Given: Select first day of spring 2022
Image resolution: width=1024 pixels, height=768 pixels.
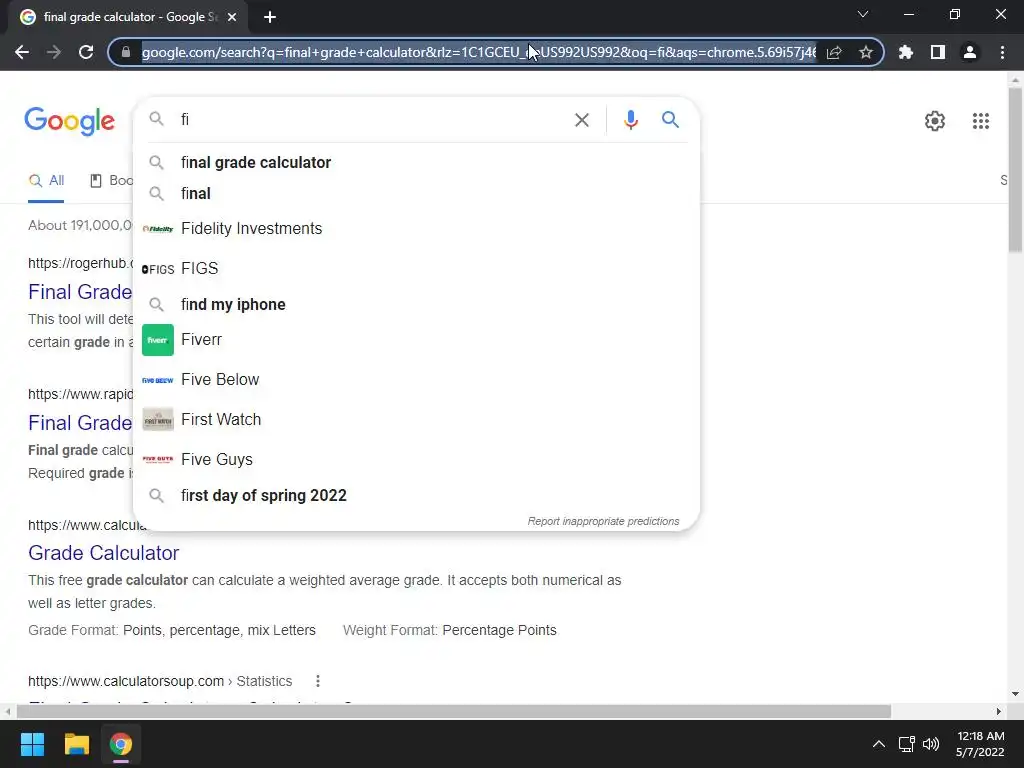Looking at the screenshot, I should click(416, 496).
